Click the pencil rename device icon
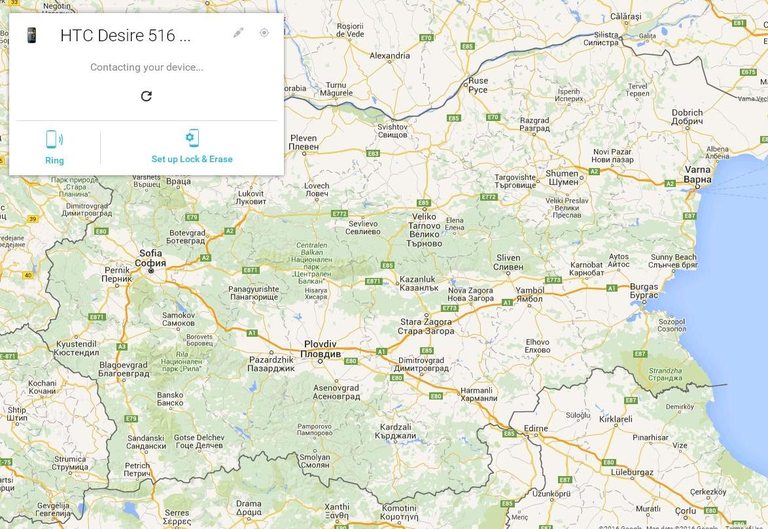Viewport: 768px width, 529px height. pyautogui.click(x=238, y=33)
